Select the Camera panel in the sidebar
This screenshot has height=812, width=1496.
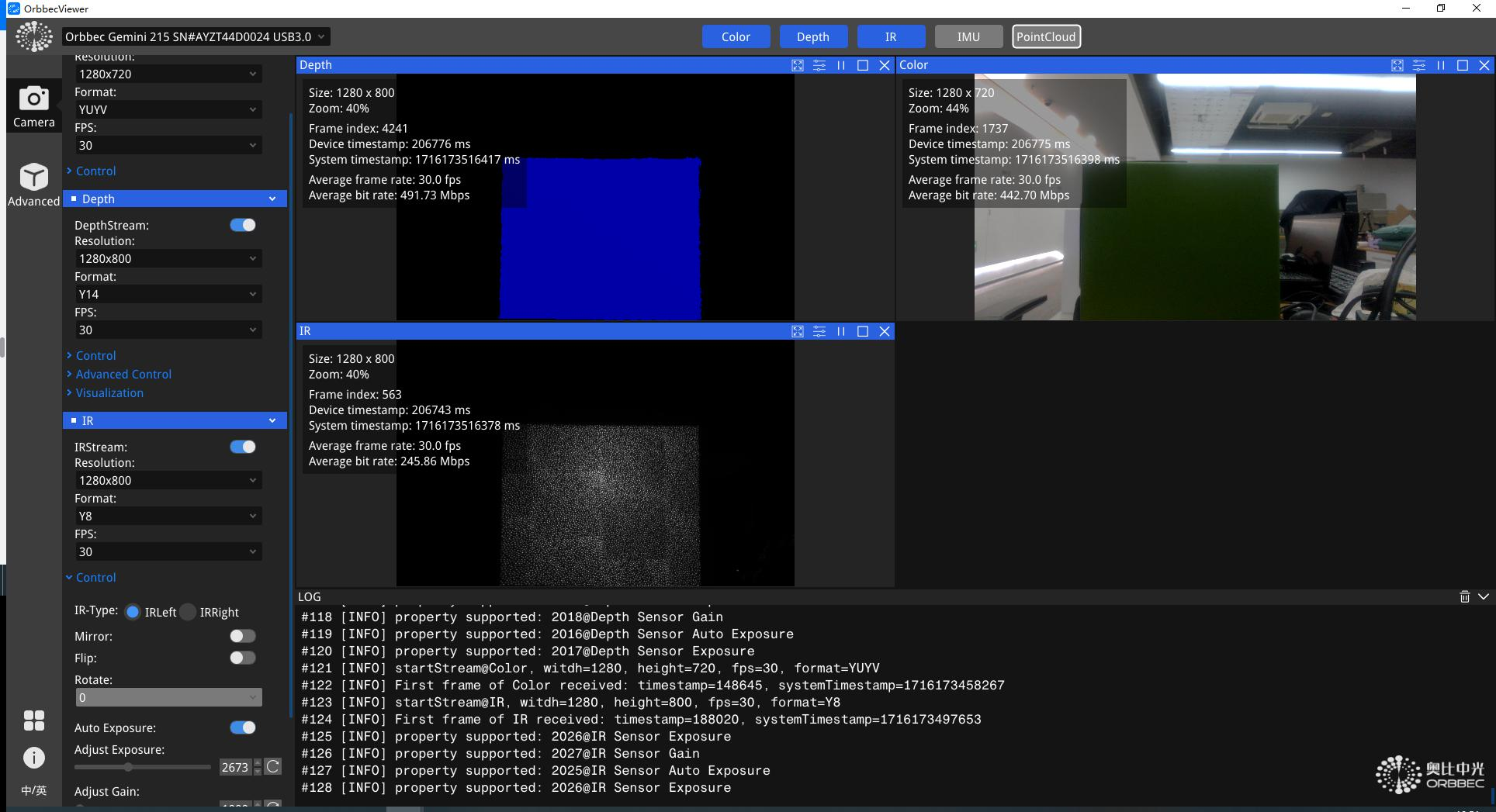[x=33, y=106]
